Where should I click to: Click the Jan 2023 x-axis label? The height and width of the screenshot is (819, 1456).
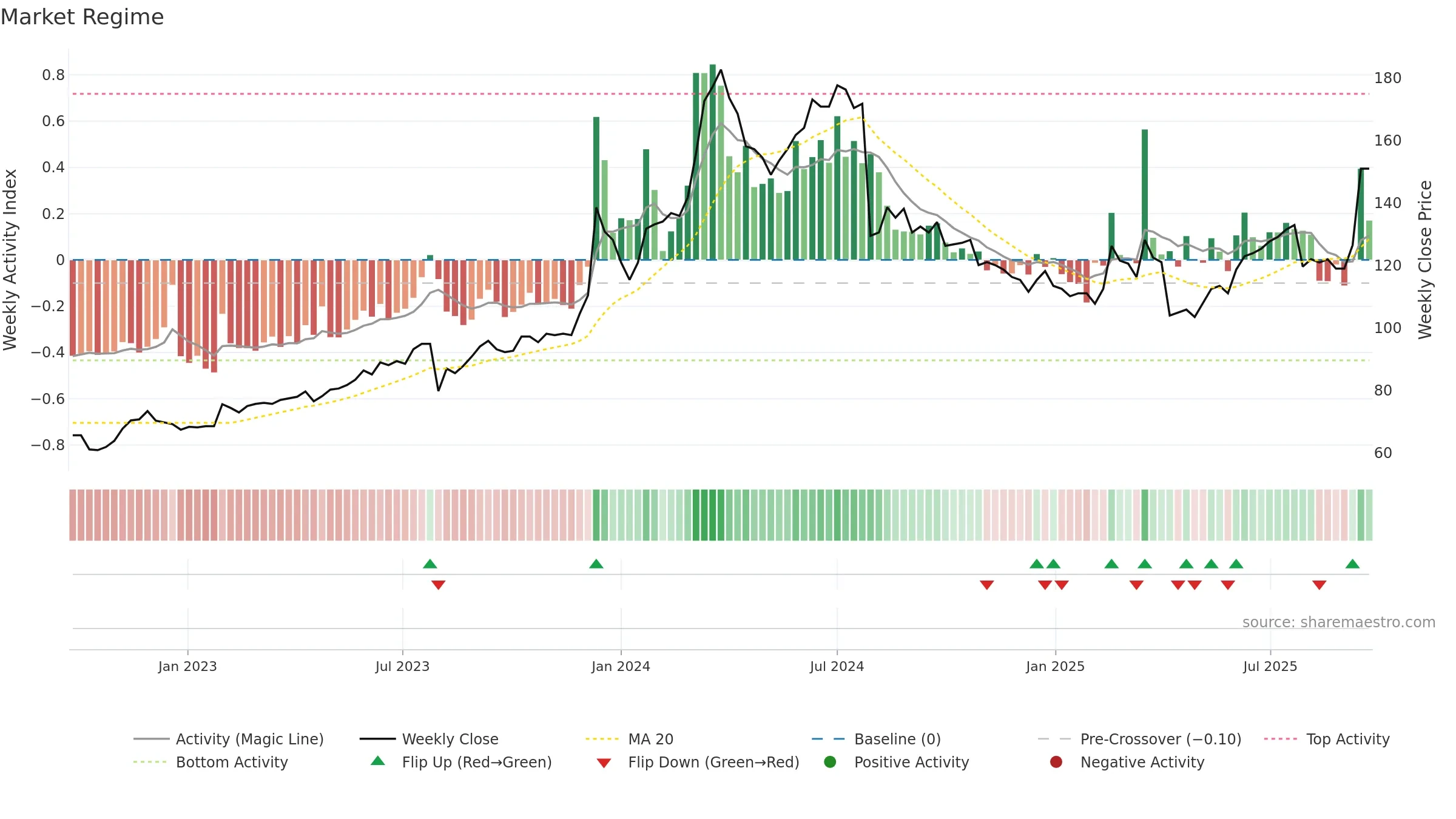click(x=187, y=666)
